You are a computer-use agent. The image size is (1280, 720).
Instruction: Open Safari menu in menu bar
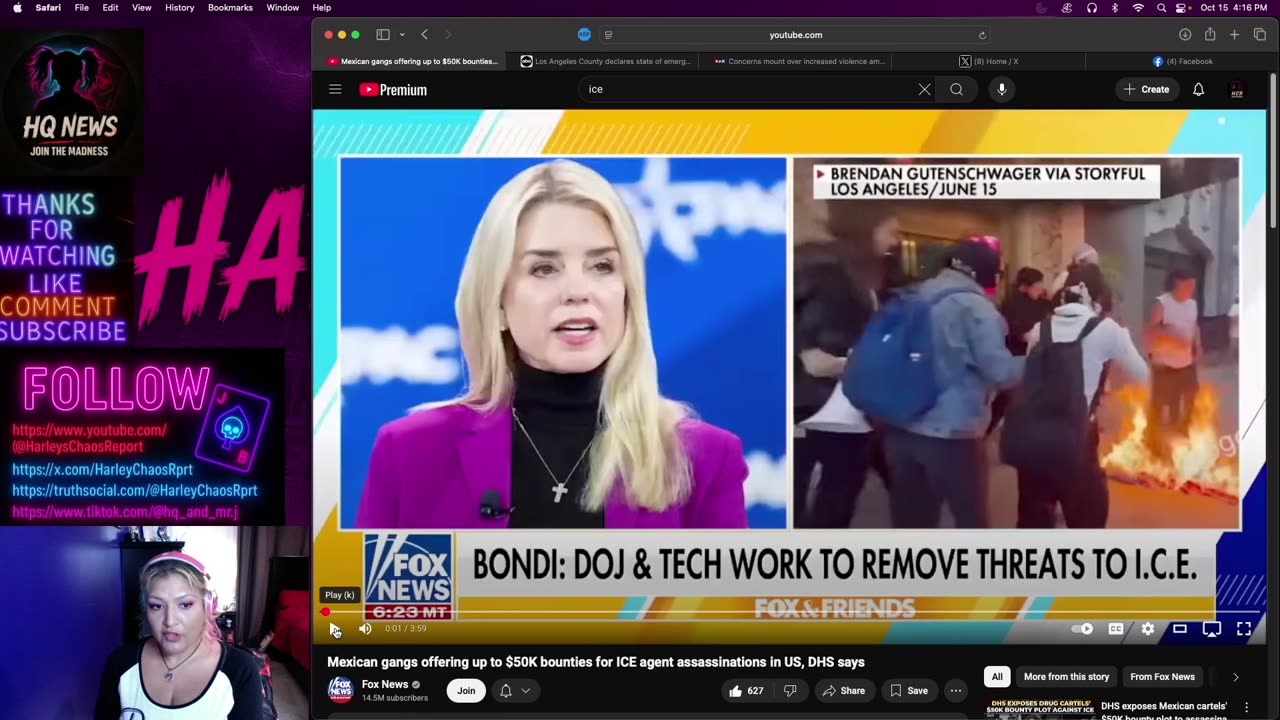pos(48,7)
